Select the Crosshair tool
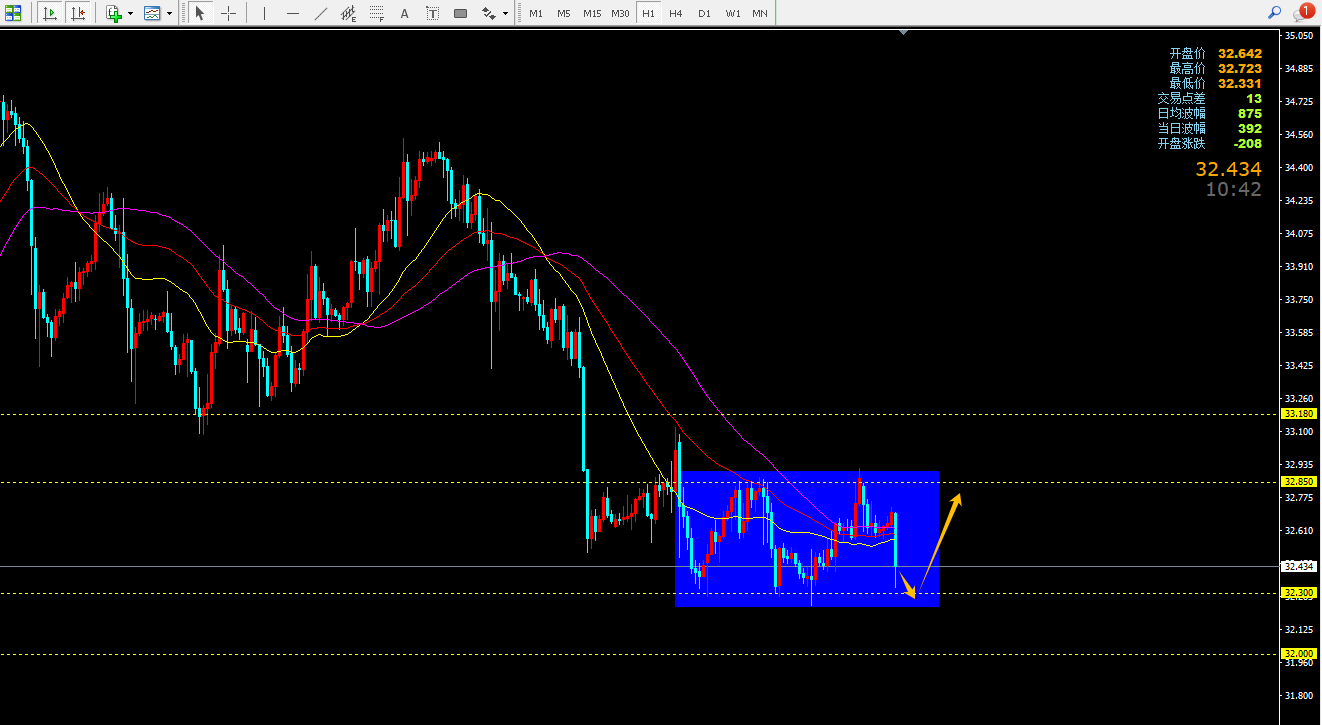This screenshot has height=725, width=1322. coord(229,14)
